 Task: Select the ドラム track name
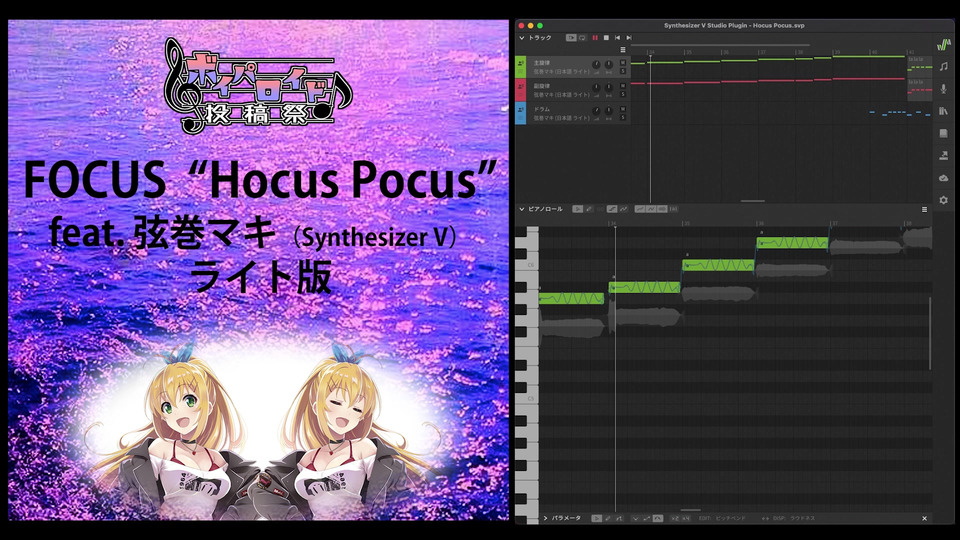click(542, 109)
